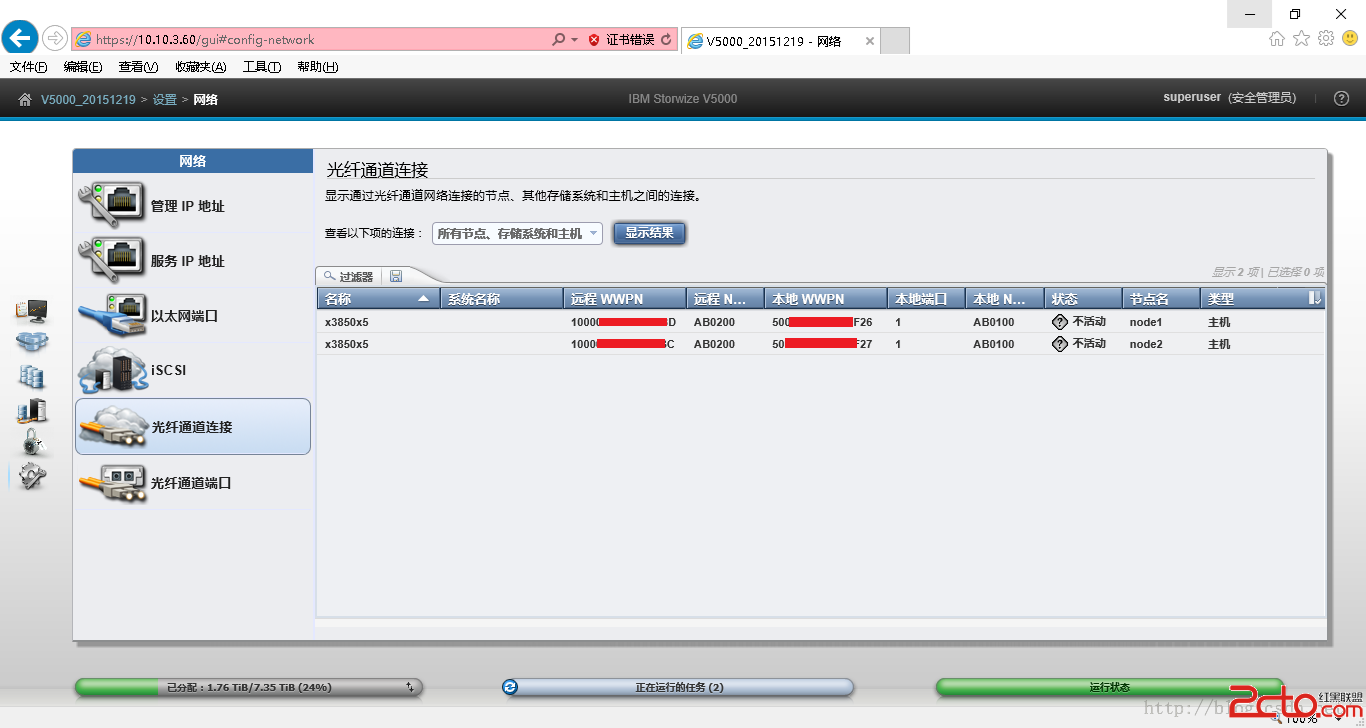Viewport: 1366px width, 728px height.
Task: Open favorites star icon
Action: click(x=1301, y=38)
